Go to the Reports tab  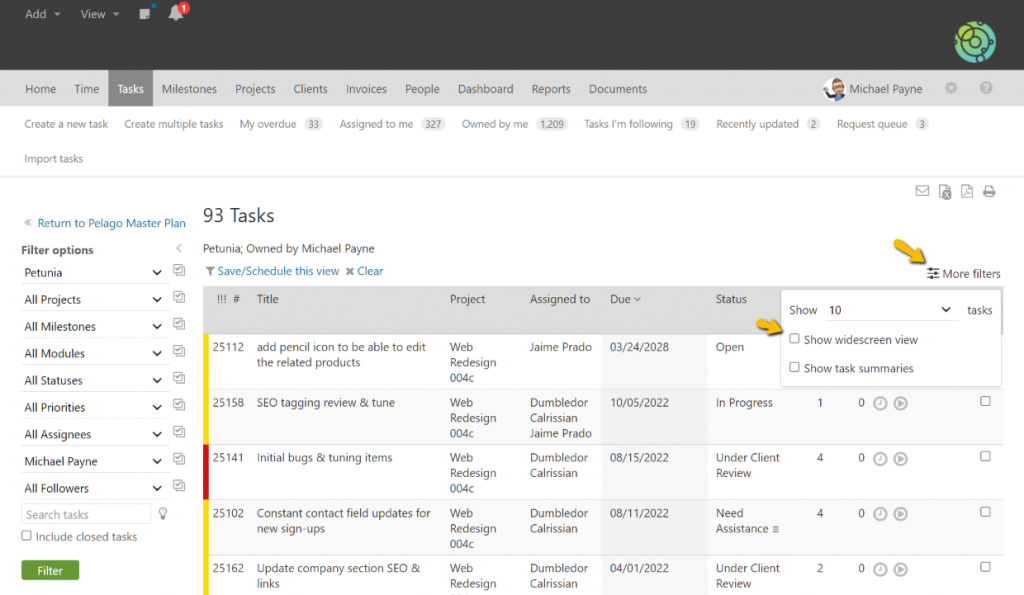click(551, 89)
